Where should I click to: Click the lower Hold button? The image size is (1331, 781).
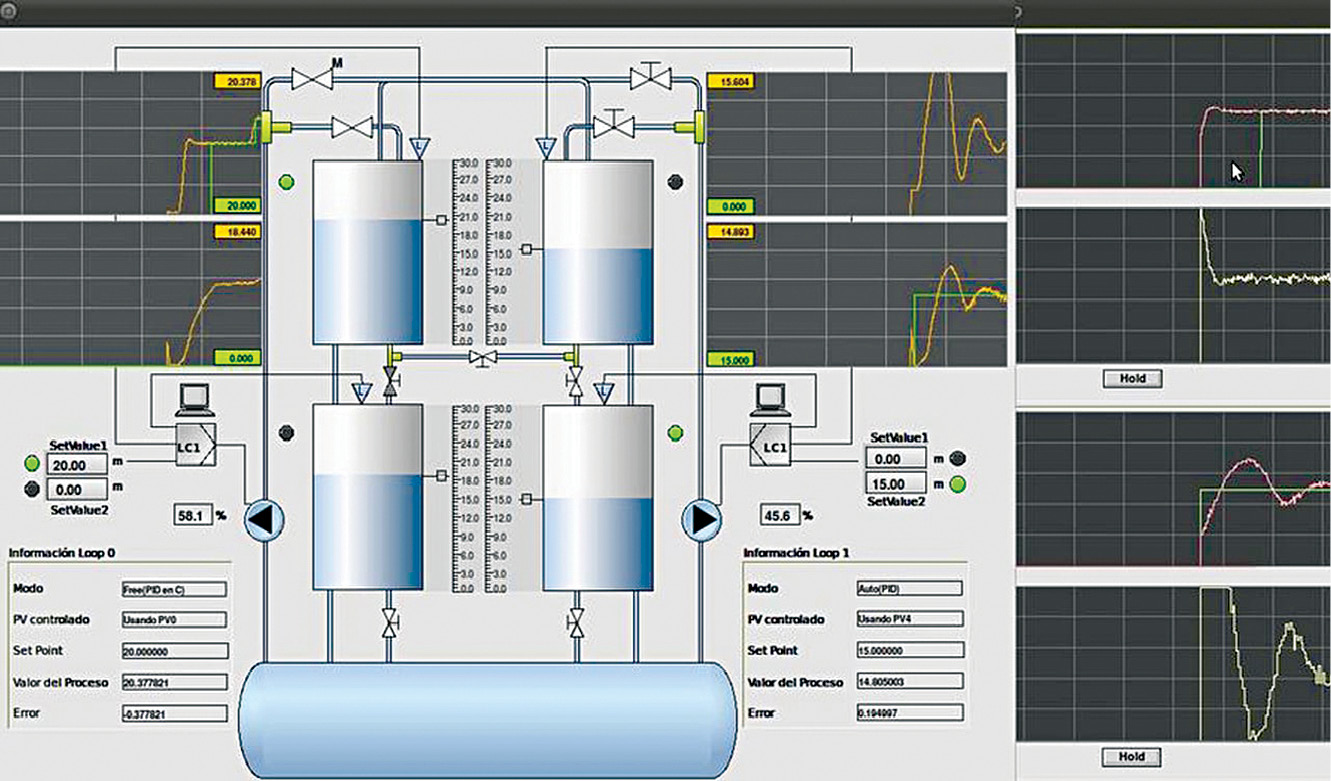(x=1131, y=756)
